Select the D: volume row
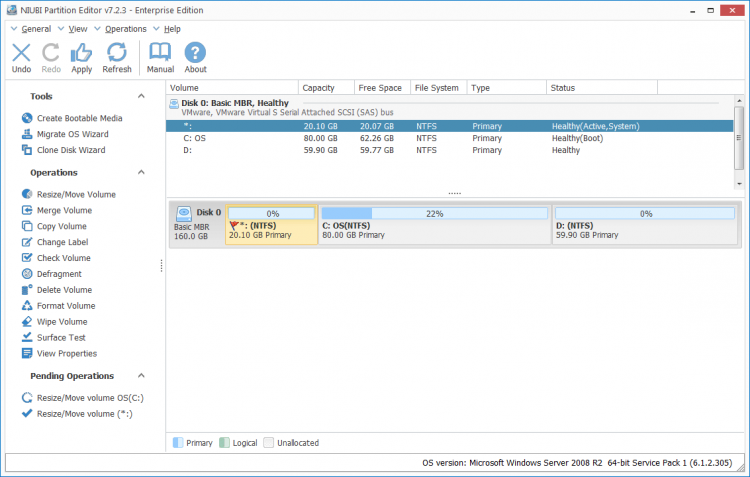Viewport: 750px width, 477px height. pos(450,150)
